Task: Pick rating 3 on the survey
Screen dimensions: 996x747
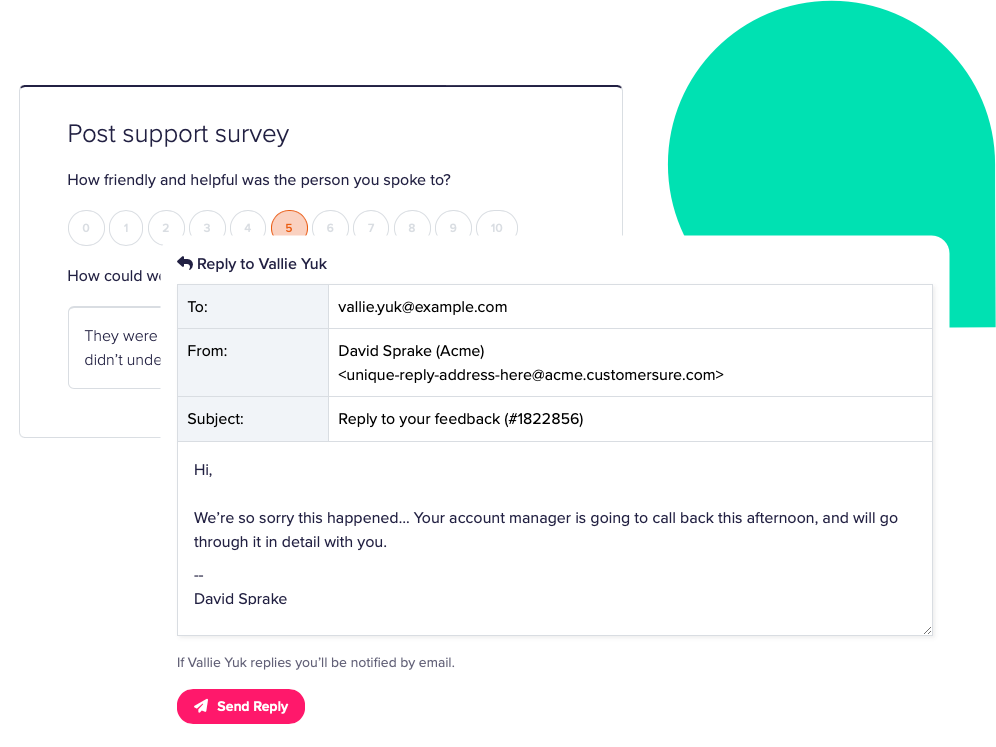Action: click(207, 226)
